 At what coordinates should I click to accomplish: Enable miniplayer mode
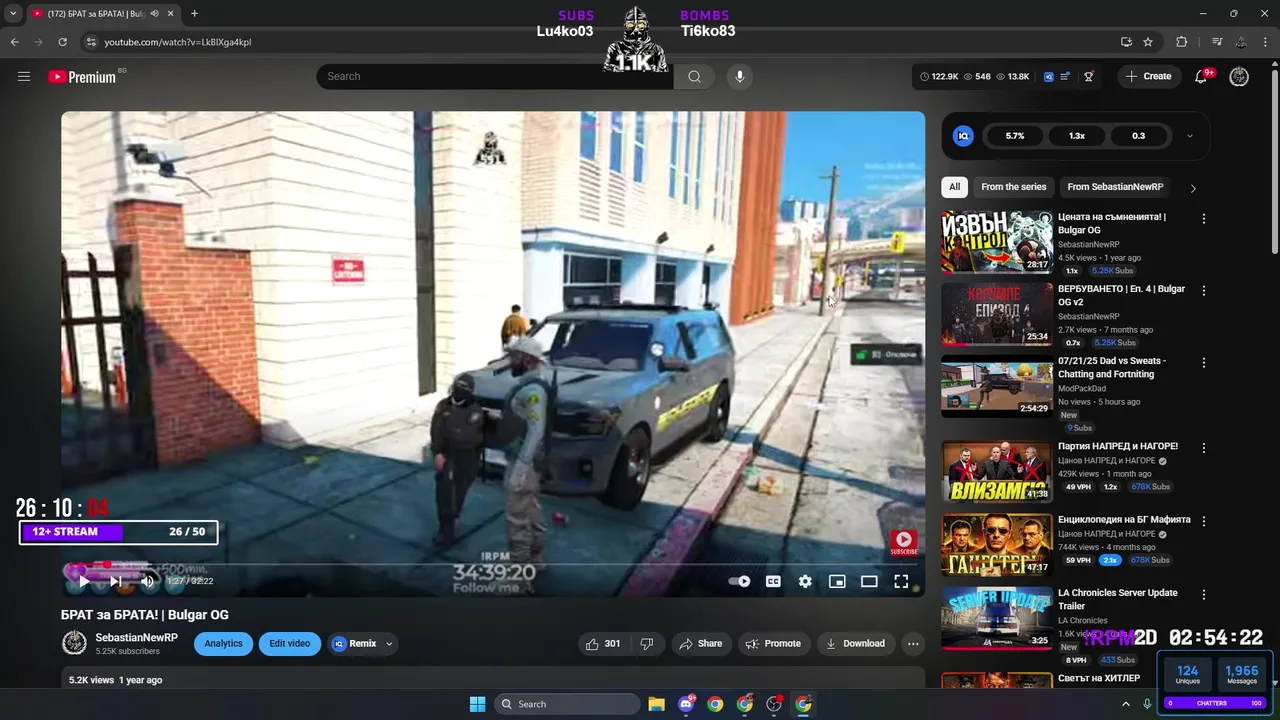coord(837,581)
